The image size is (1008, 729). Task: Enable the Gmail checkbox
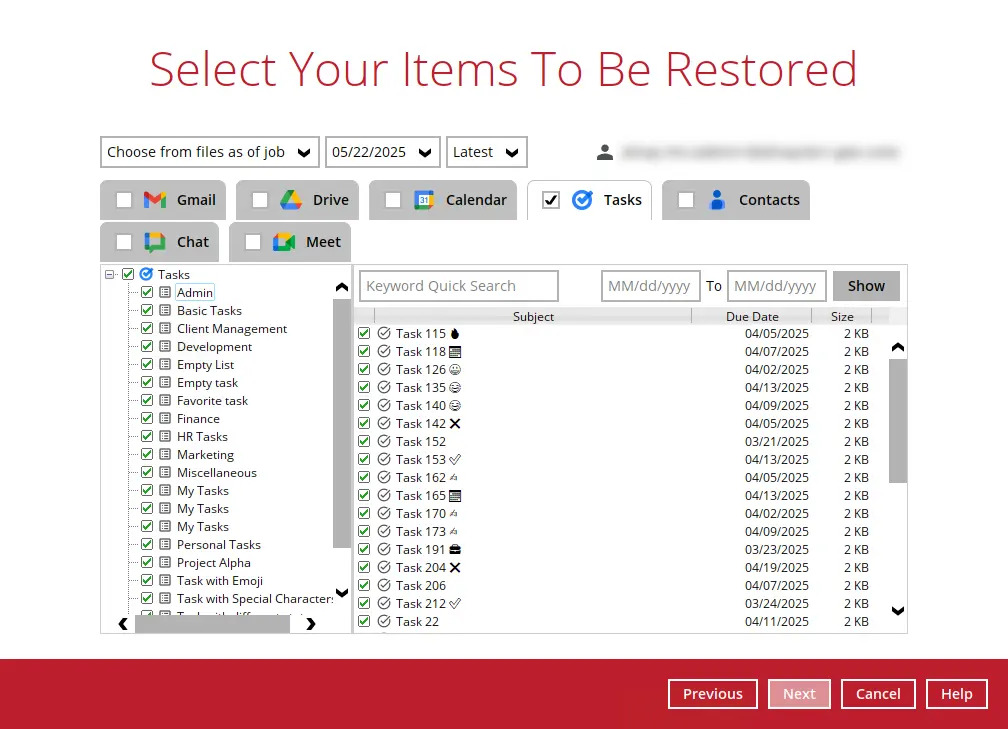click(124, 200)
